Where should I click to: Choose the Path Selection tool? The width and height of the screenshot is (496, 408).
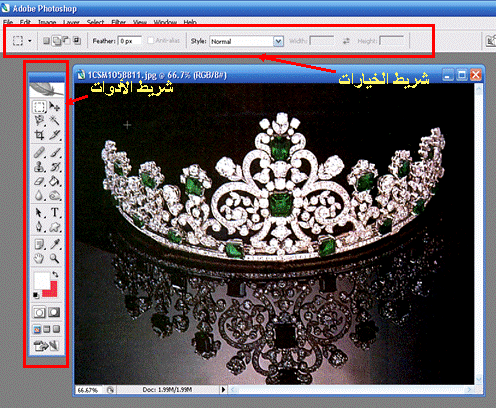click(39, 213)
